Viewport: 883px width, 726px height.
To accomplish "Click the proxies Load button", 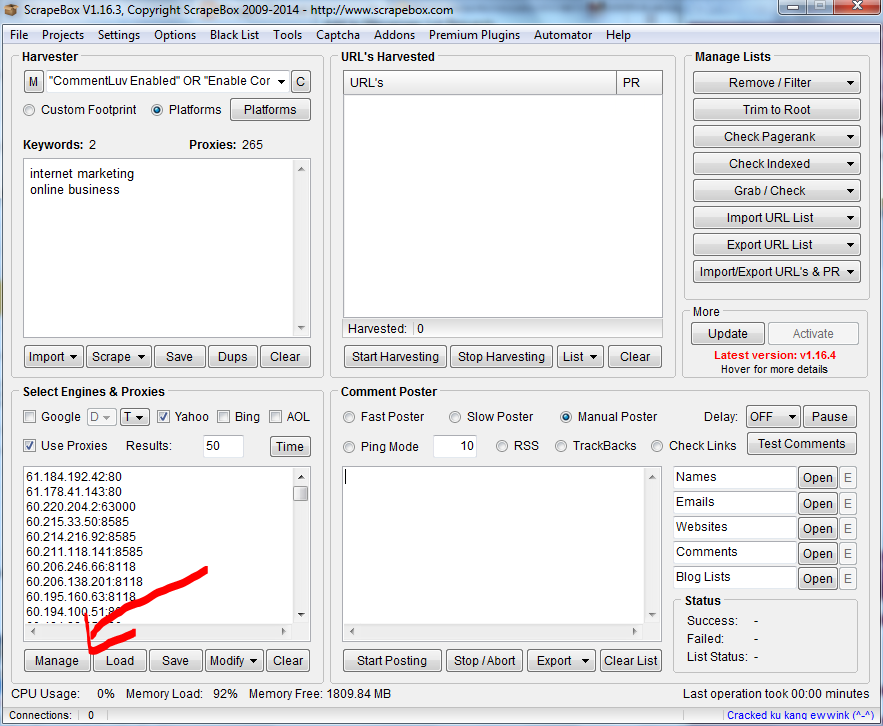I will click(x=120, y=661).
